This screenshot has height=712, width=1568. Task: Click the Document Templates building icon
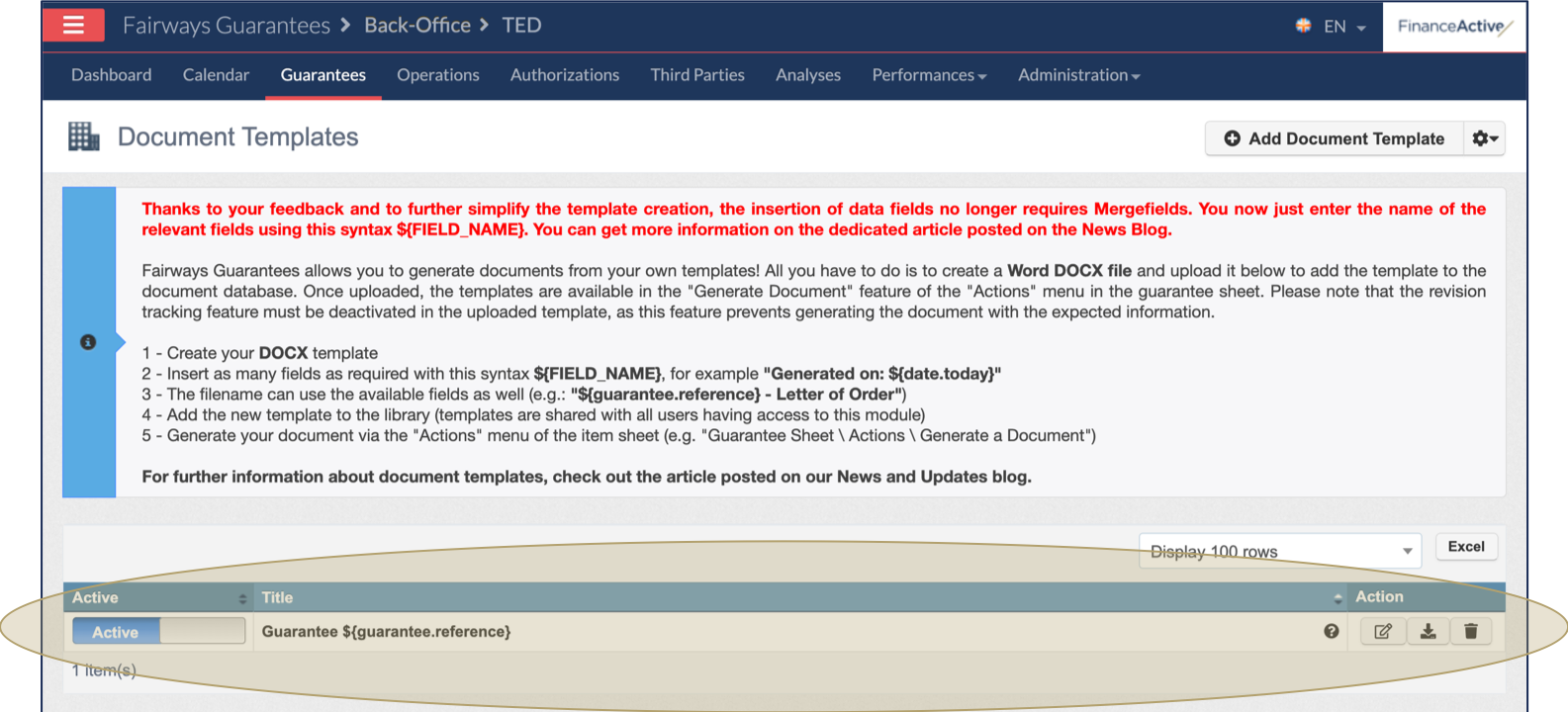(84, 137)
